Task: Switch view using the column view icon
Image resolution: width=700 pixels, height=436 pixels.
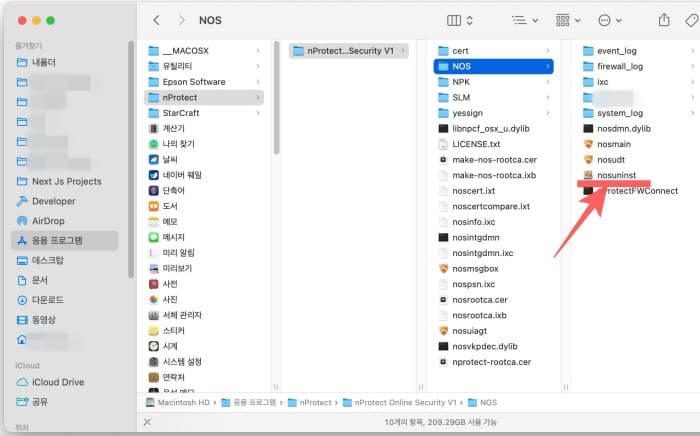Action: point(454,20)
